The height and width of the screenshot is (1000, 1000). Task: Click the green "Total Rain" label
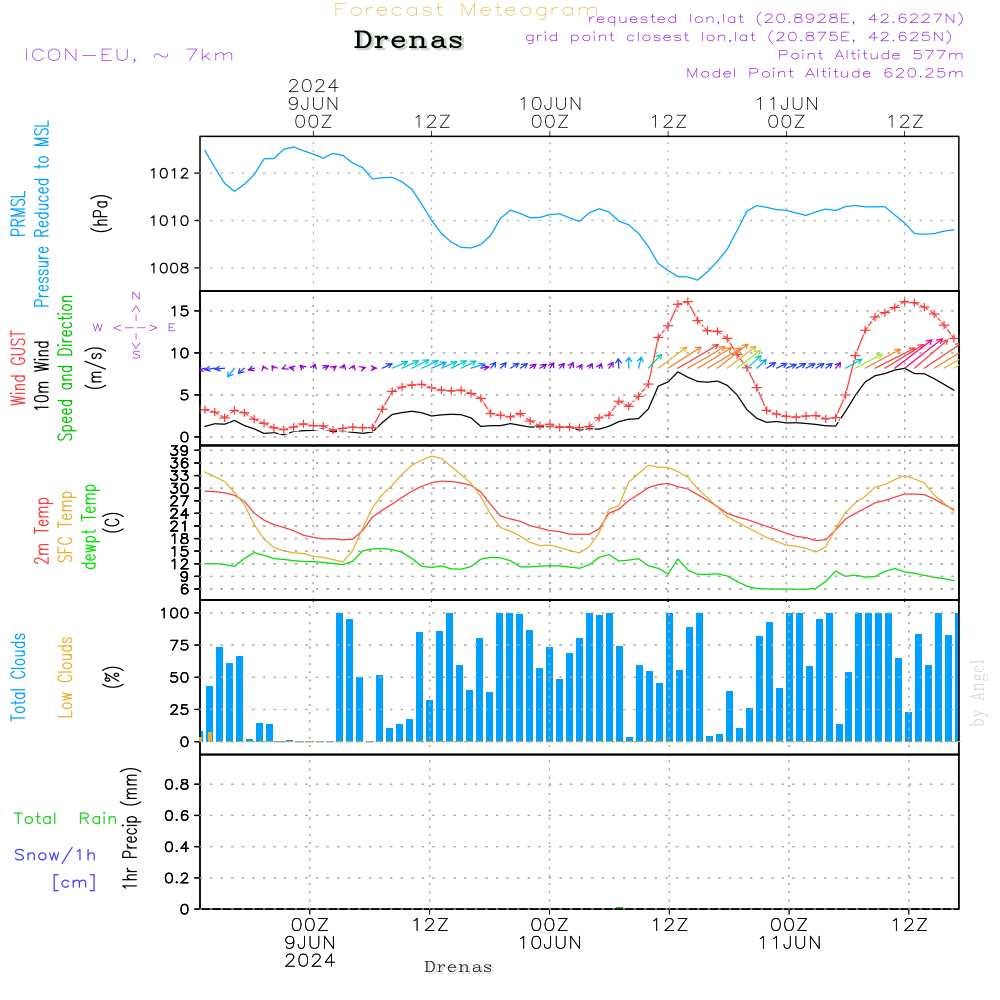tap(66, 819)
